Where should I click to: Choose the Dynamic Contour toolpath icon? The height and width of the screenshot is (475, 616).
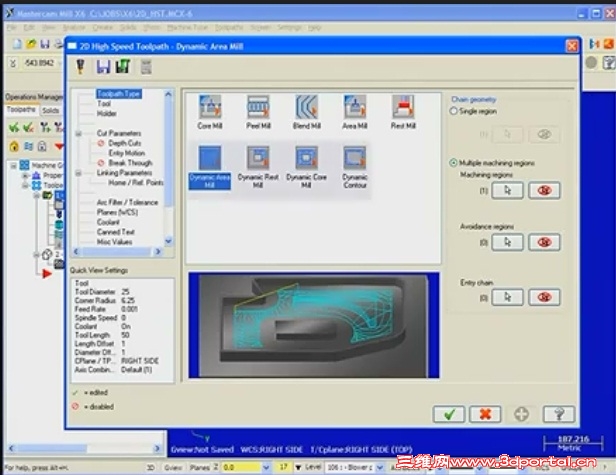(x=355, y=158)
